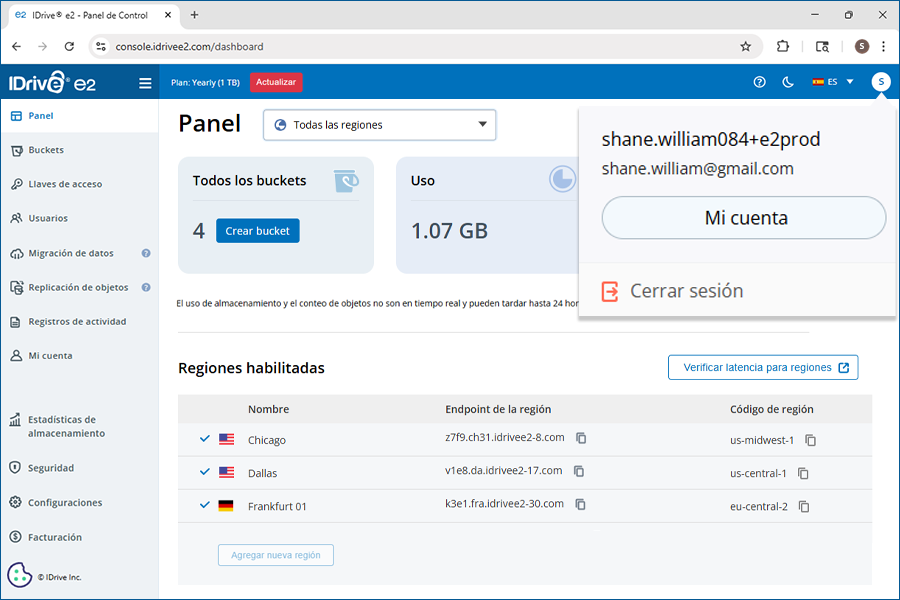Go to Buckets in the sidebar

click(45, 150)
